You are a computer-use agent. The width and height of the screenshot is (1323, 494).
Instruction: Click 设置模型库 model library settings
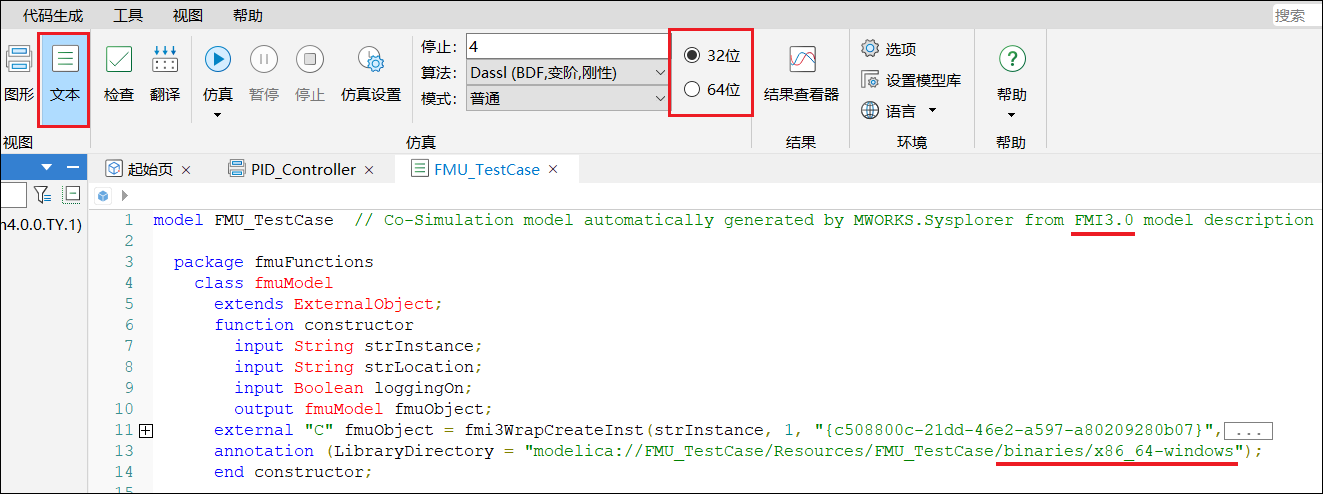[911, 80]
